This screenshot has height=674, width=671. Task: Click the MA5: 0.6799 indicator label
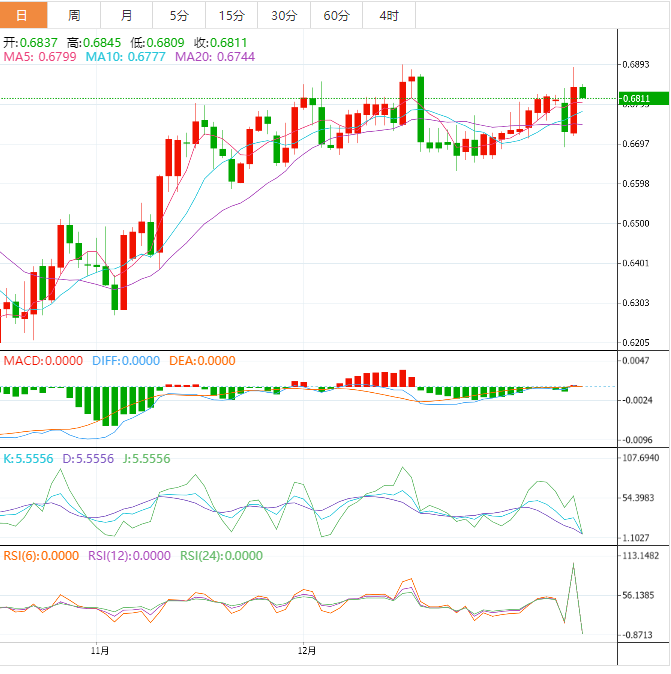40,57
